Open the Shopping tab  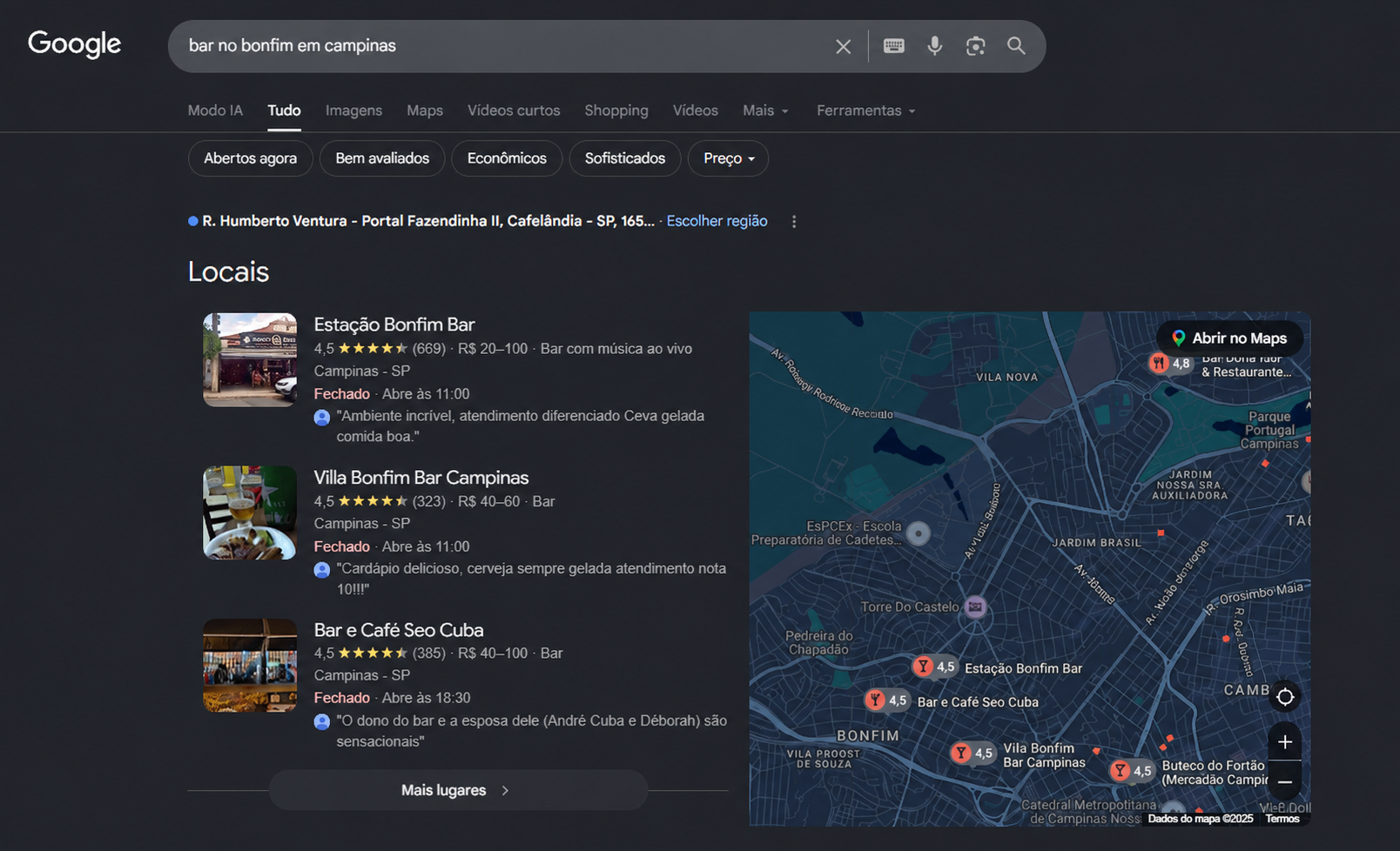616,111
